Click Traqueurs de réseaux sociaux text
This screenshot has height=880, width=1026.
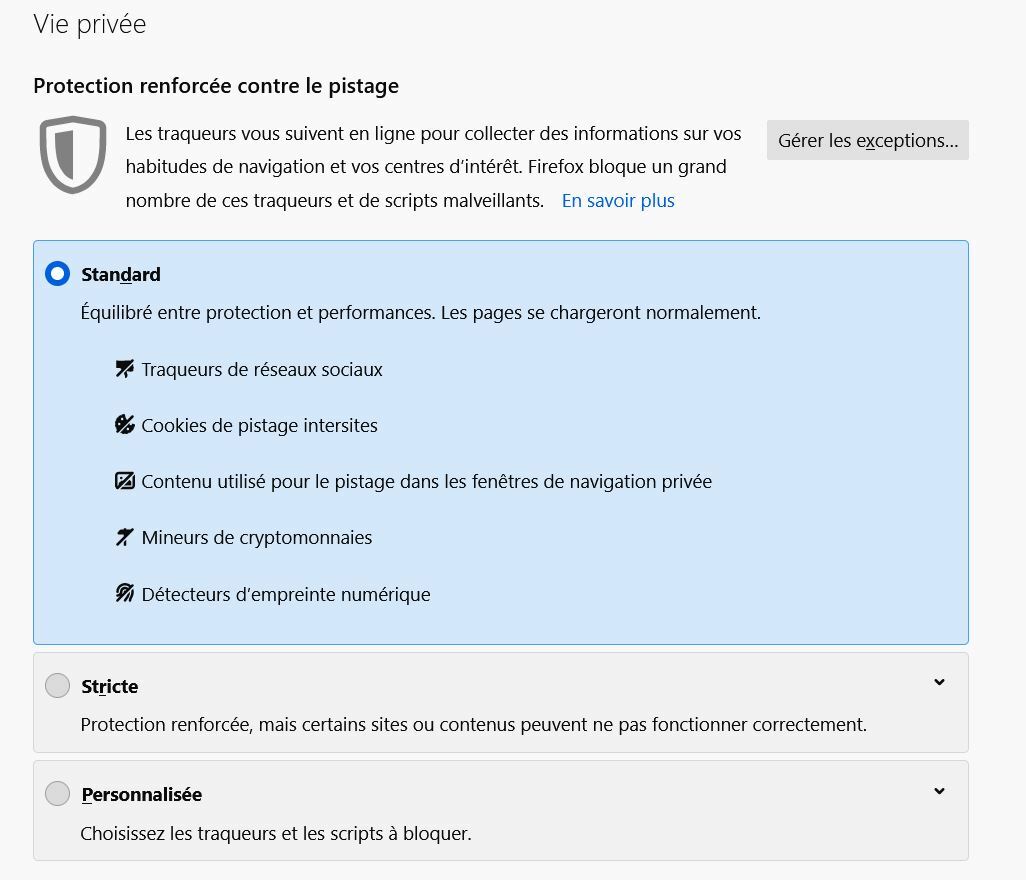tap(262, 370)
